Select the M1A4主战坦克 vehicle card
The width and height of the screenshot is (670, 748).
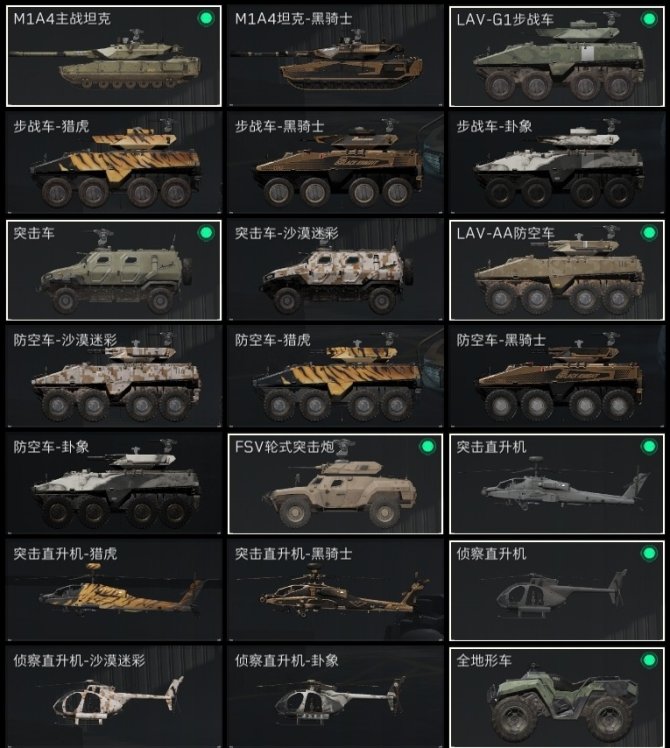114,56
